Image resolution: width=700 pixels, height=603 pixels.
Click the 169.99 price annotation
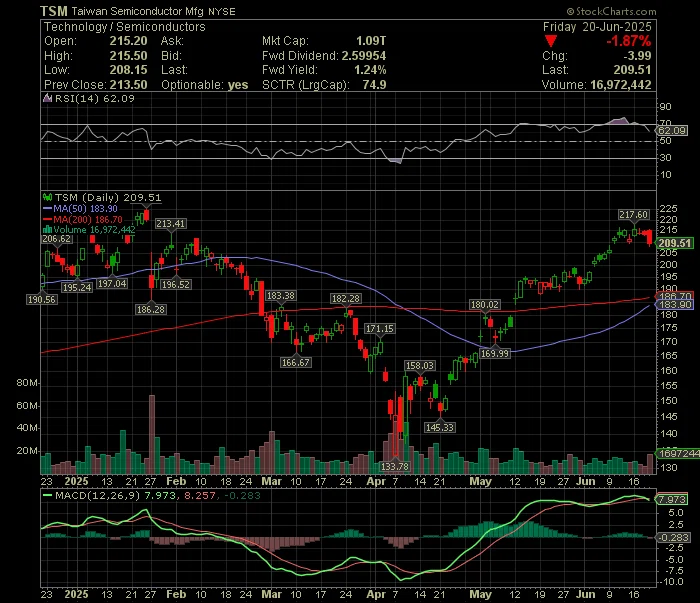point(494,353)
